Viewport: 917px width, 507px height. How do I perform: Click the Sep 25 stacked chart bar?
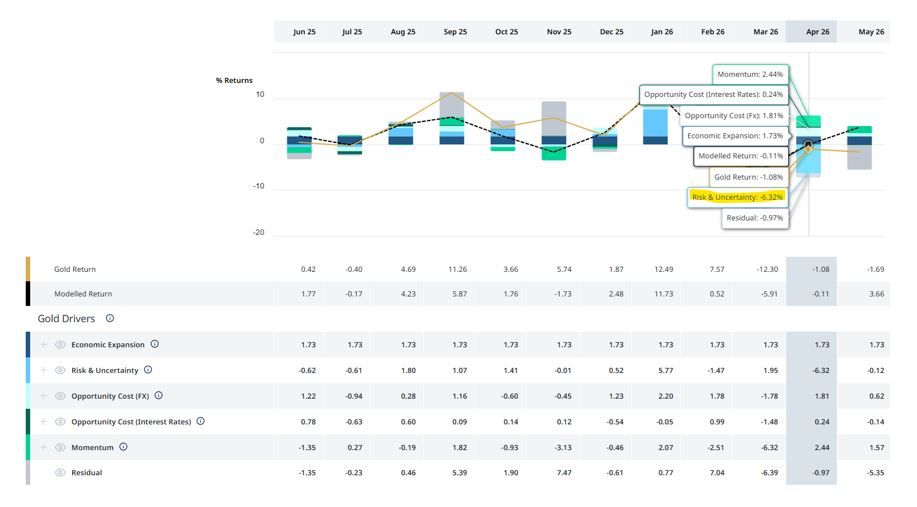tap(451, 118)
